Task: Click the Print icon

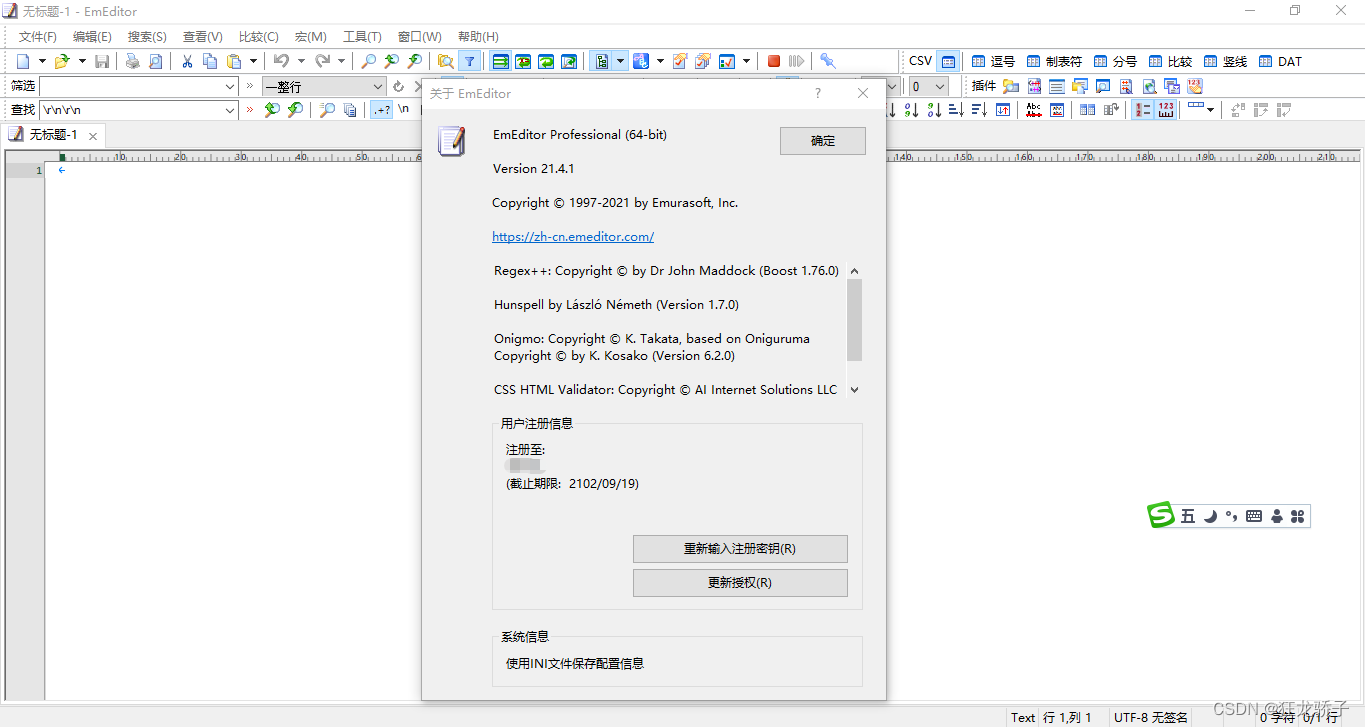Action: point(133,62)
